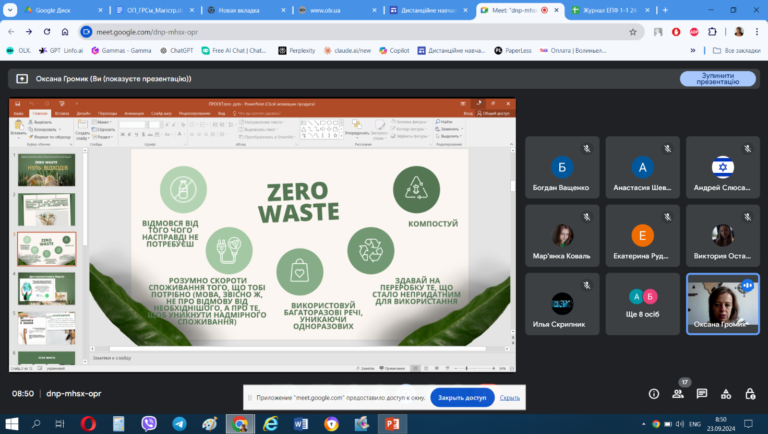Click the Скрыть link
The image size is (768, 434).
tap(509, 398)
